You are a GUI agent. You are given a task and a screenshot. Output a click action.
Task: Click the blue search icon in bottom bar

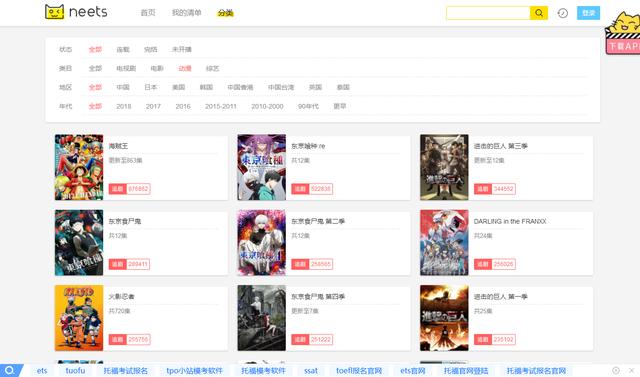coord(9,370)
